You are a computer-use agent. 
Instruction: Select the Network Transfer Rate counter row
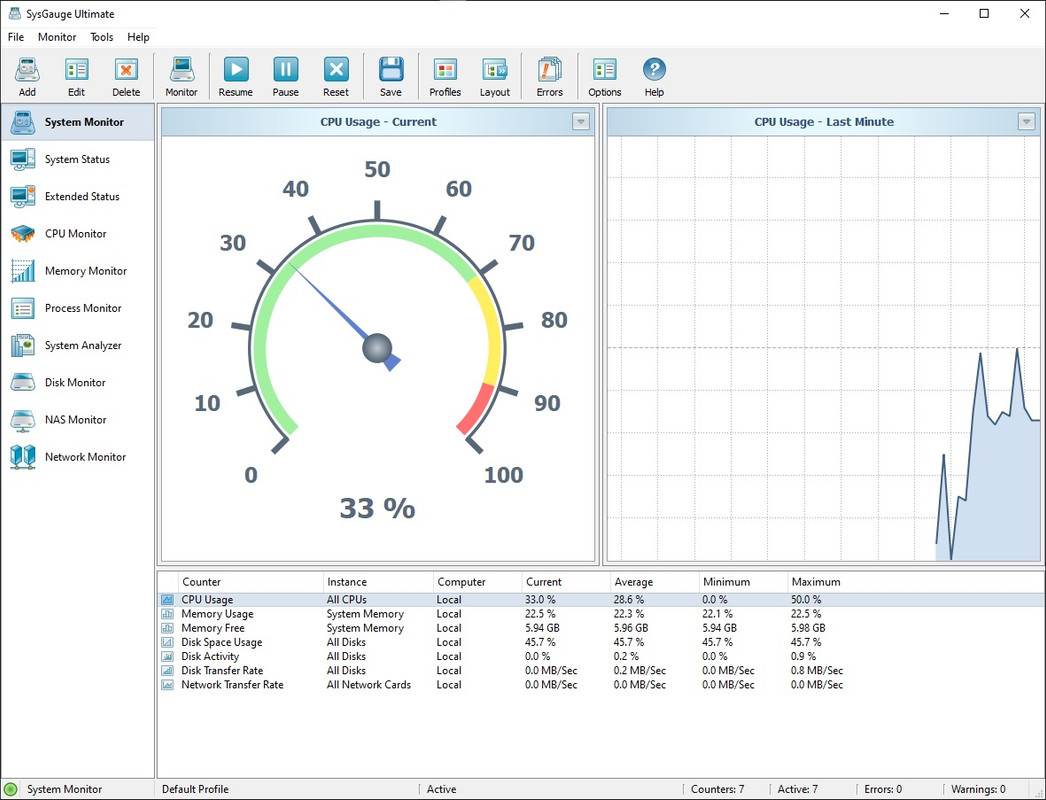(x=601, y=685)
